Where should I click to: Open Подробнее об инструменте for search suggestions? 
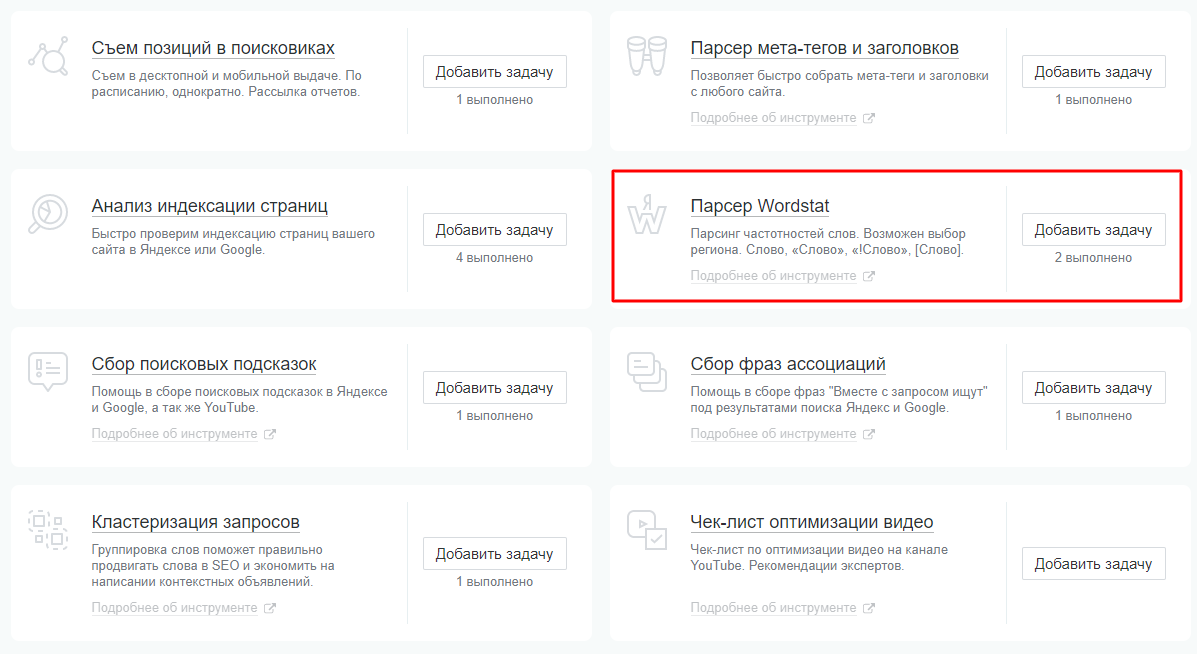tap(174, 433)
